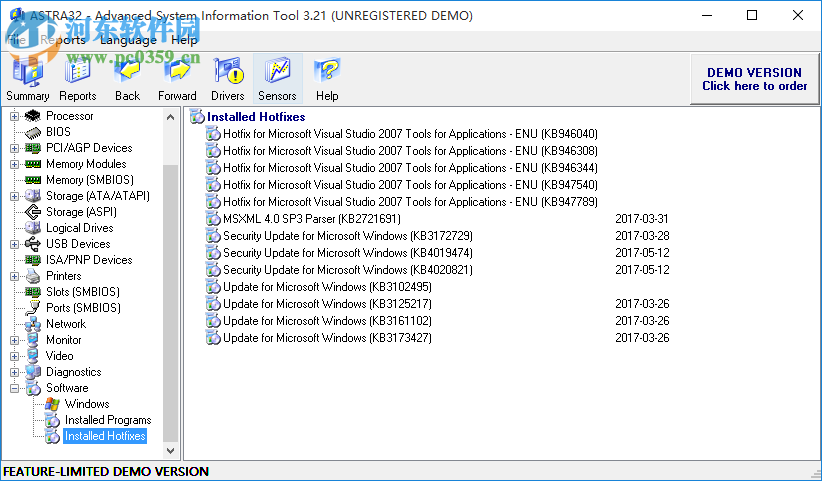Screen dimensions: 822x481
Task: Click the date 2017-03-28
Action: tap(642, 236)
